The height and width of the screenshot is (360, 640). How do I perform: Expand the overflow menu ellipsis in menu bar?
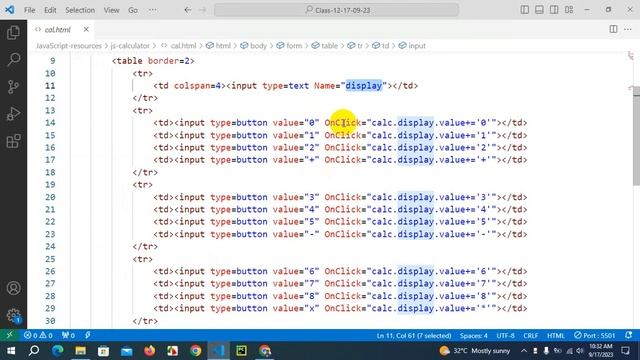pyautogui.click(x=153, y=10)
